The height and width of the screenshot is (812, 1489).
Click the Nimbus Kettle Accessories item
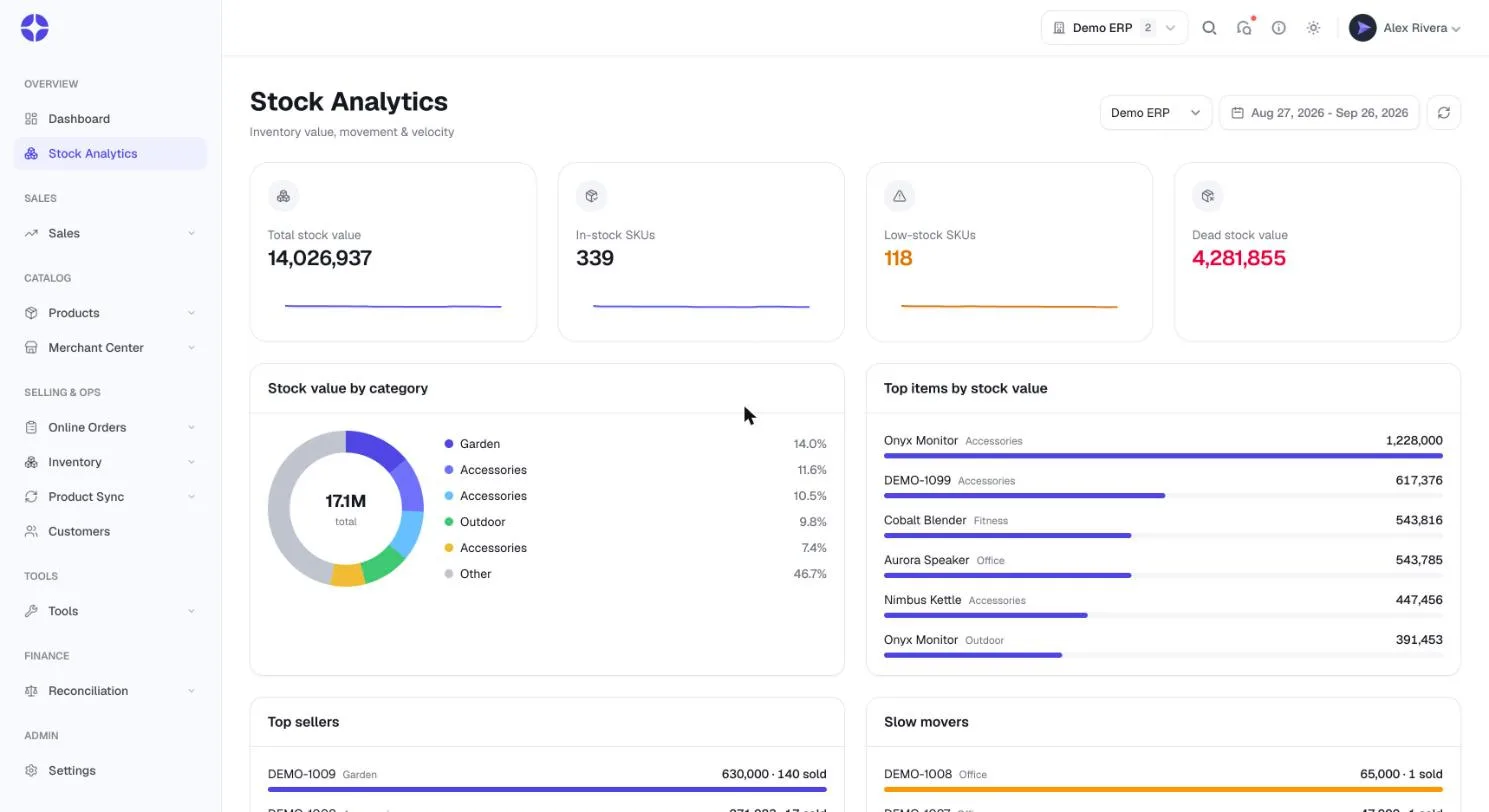tap(1163, 606)
